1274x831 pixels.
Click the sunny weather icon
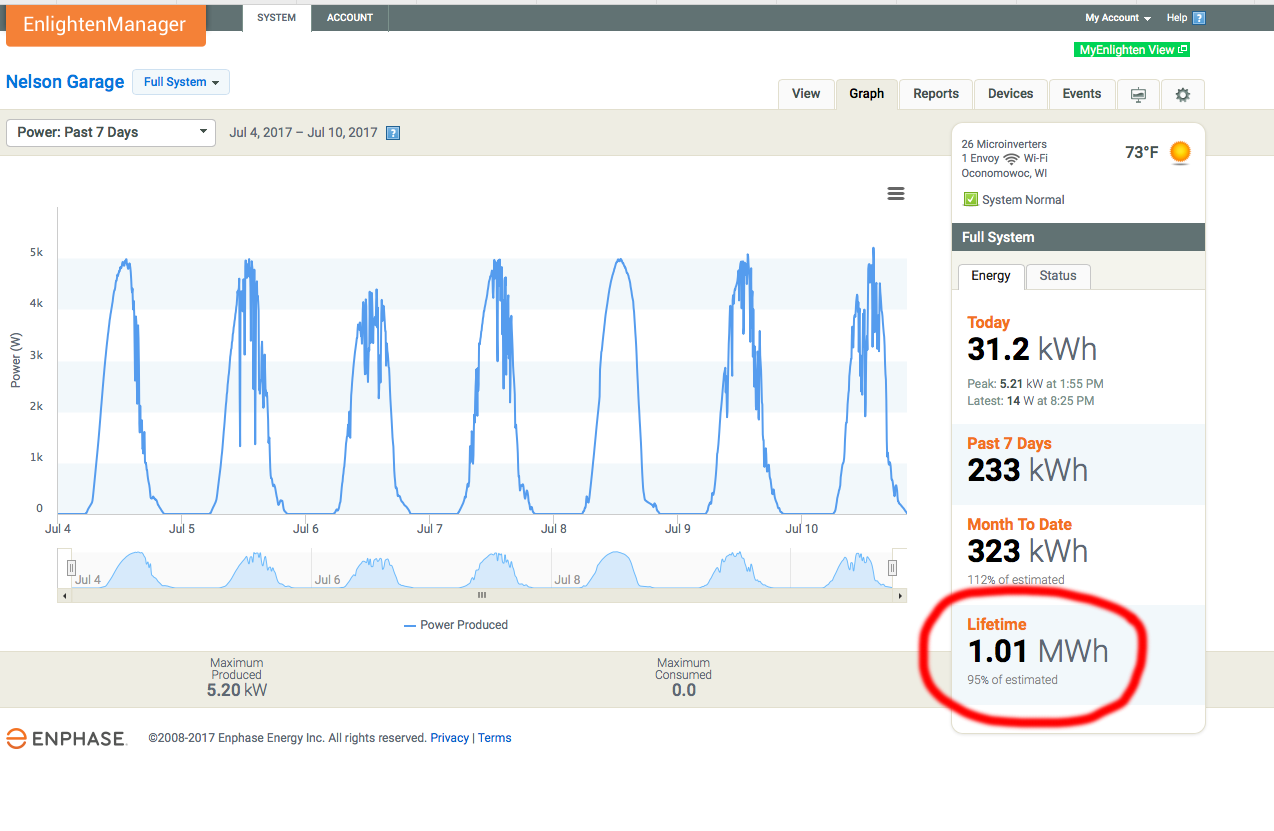coord(1181,152)
